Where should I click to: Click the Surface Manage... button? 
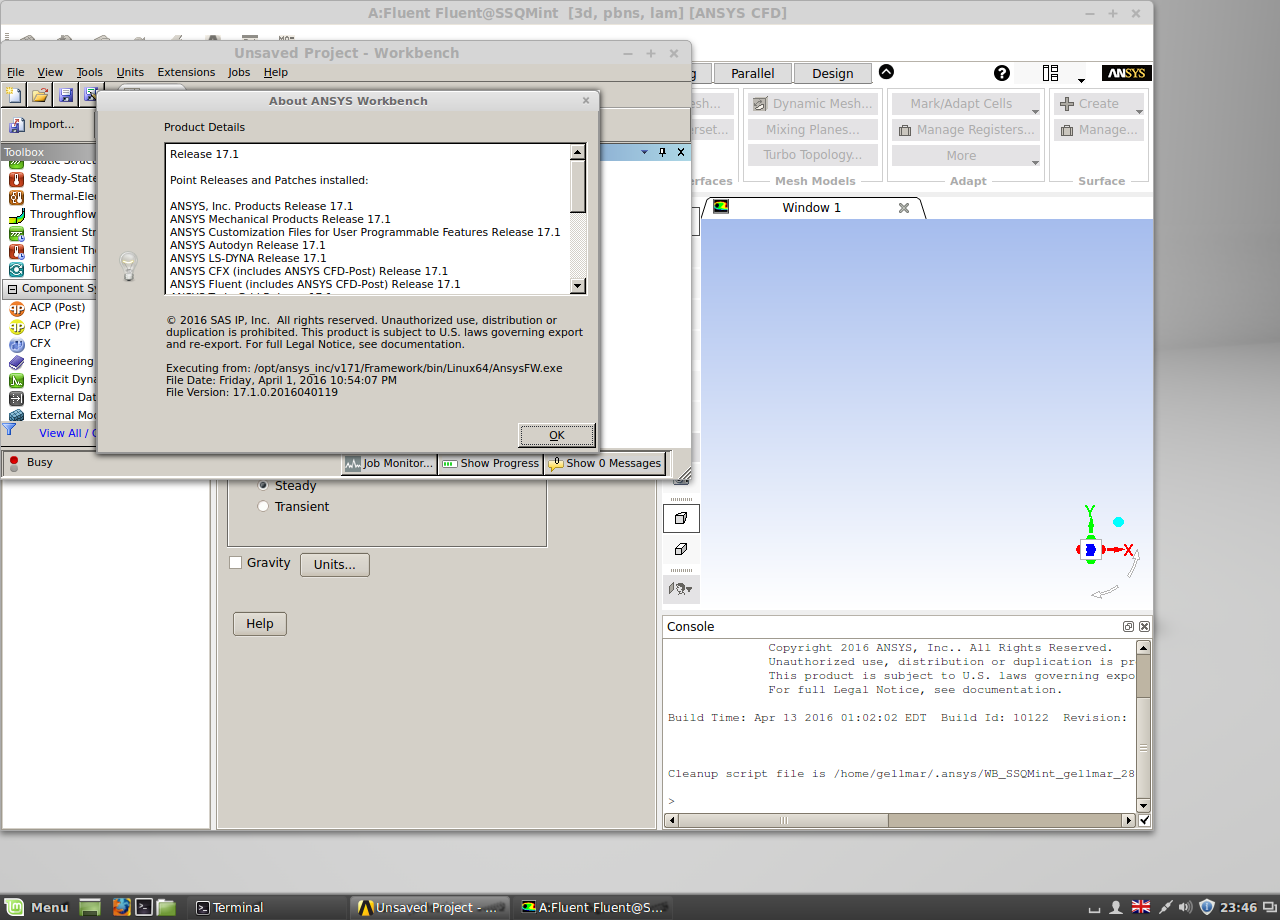(x=1099, y=129)
